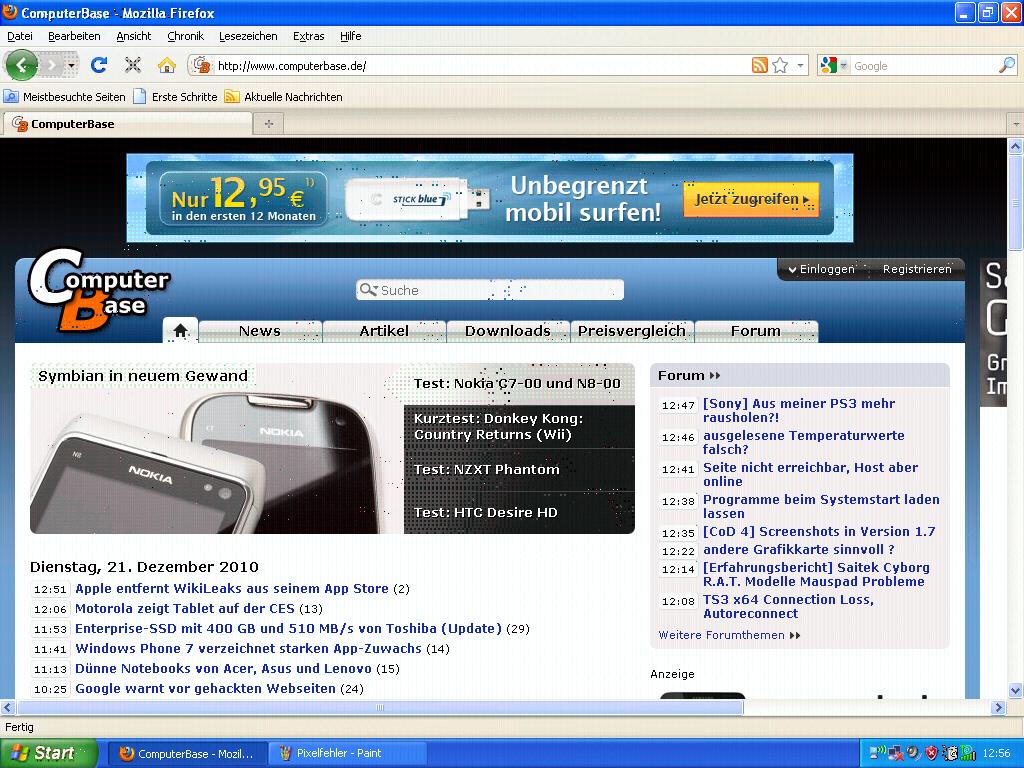
Task: Open the News navigation tab
Action: pos(260,331)
